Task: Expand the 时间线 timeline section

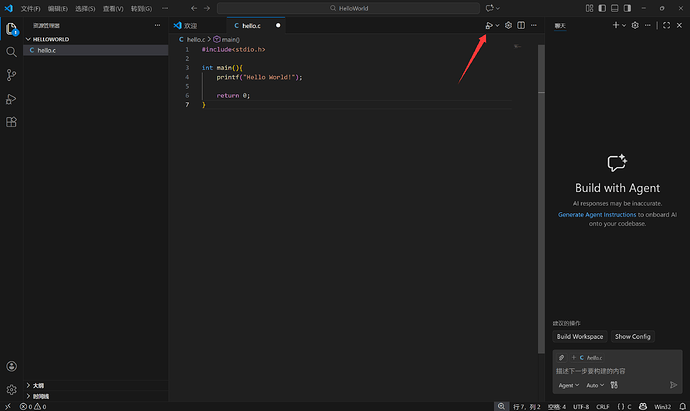Action: [95, 396]
